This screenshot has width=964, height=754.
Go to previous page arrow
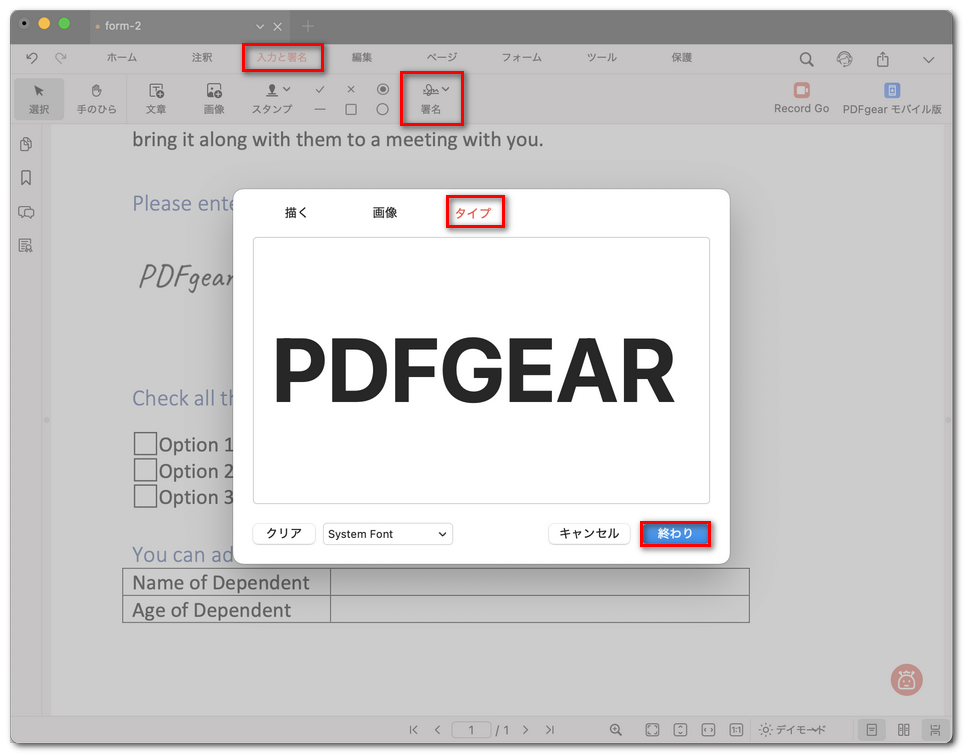(438, 729)
